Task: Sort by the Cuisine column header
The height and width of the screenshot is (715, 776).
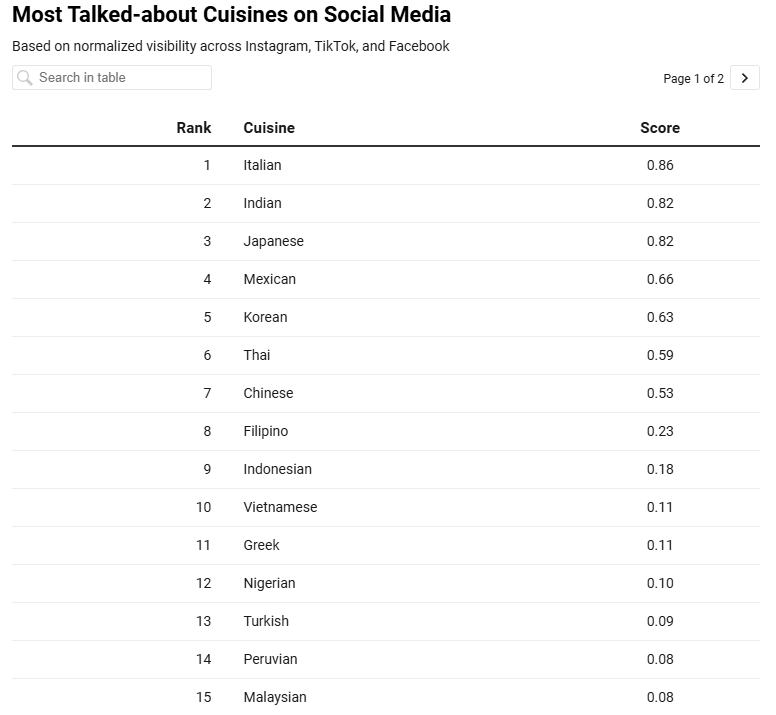Action: tap(269, 128)
